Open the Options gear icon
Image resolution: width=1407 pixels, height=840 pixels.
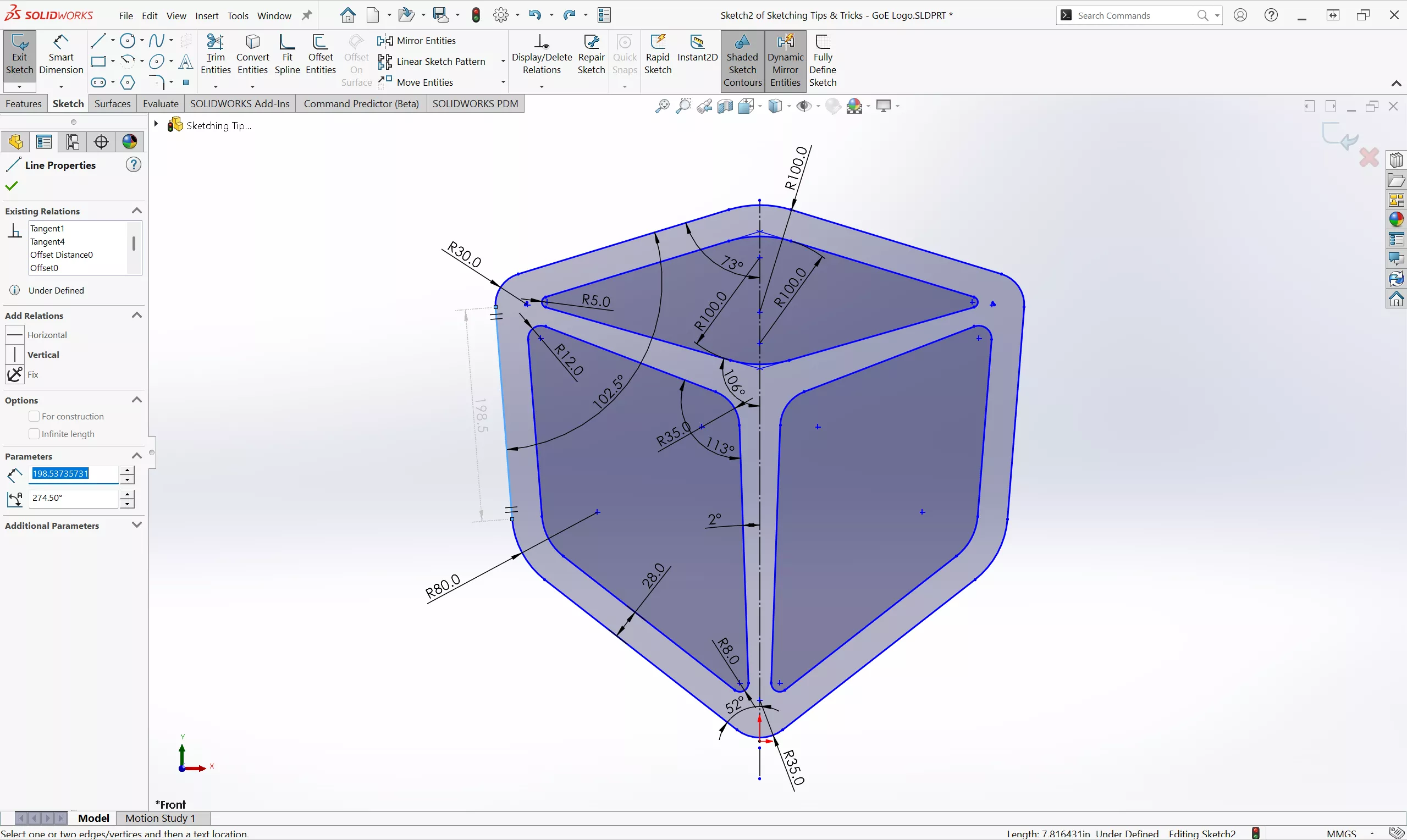(x=500, y=15)
